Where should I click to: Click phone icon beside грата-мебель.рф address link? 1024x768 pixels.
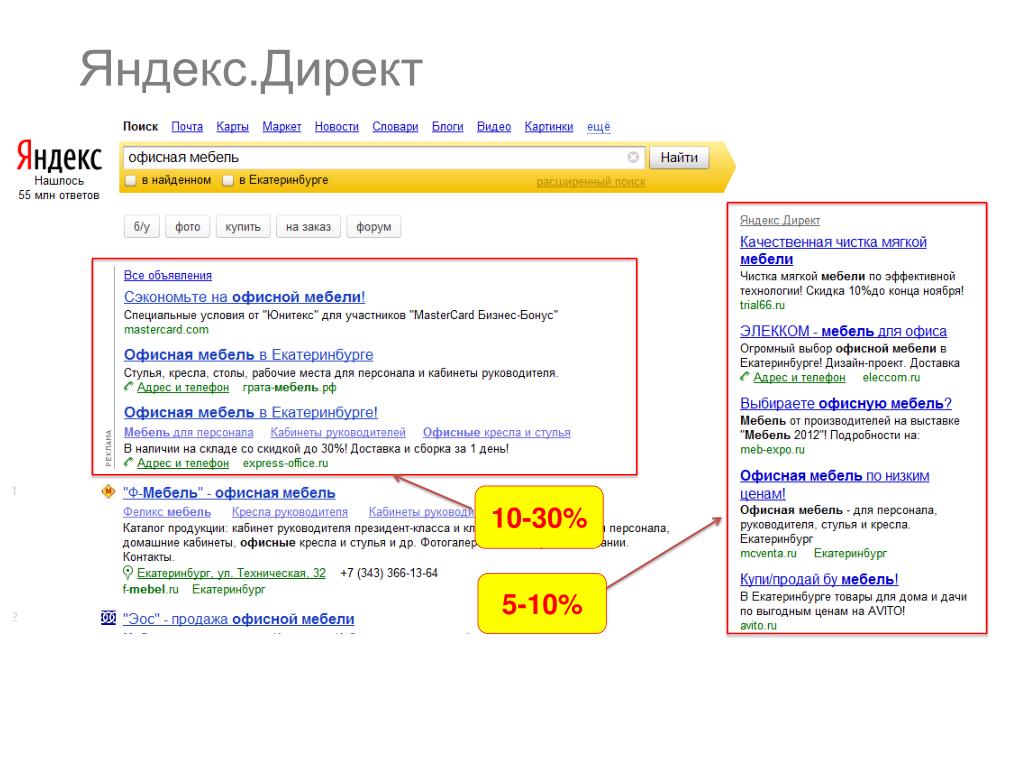tap(129, 387)
